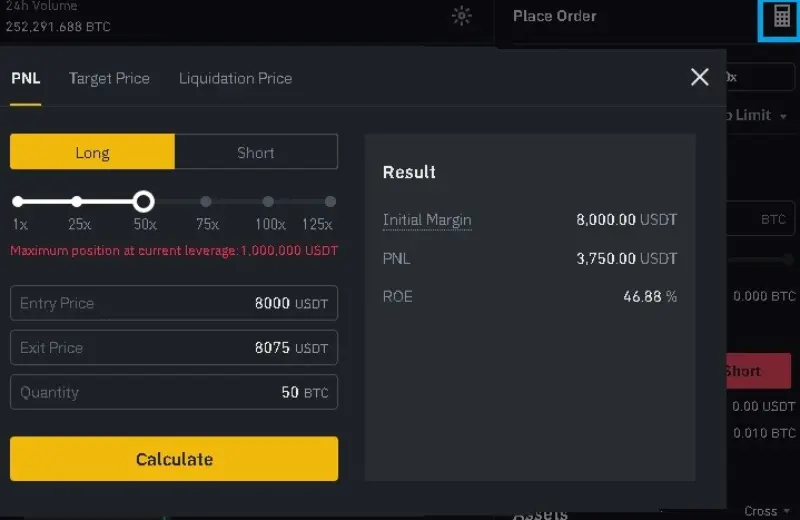Set leverage slider to 125x mark
The image size is (800, 520).
(x=330, y=202)
